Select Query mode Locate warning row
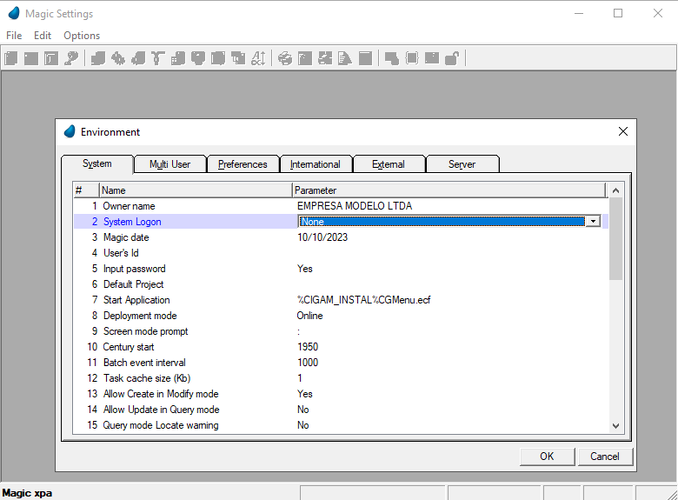The height and width of the screenshot is (500, 678). 340,425
